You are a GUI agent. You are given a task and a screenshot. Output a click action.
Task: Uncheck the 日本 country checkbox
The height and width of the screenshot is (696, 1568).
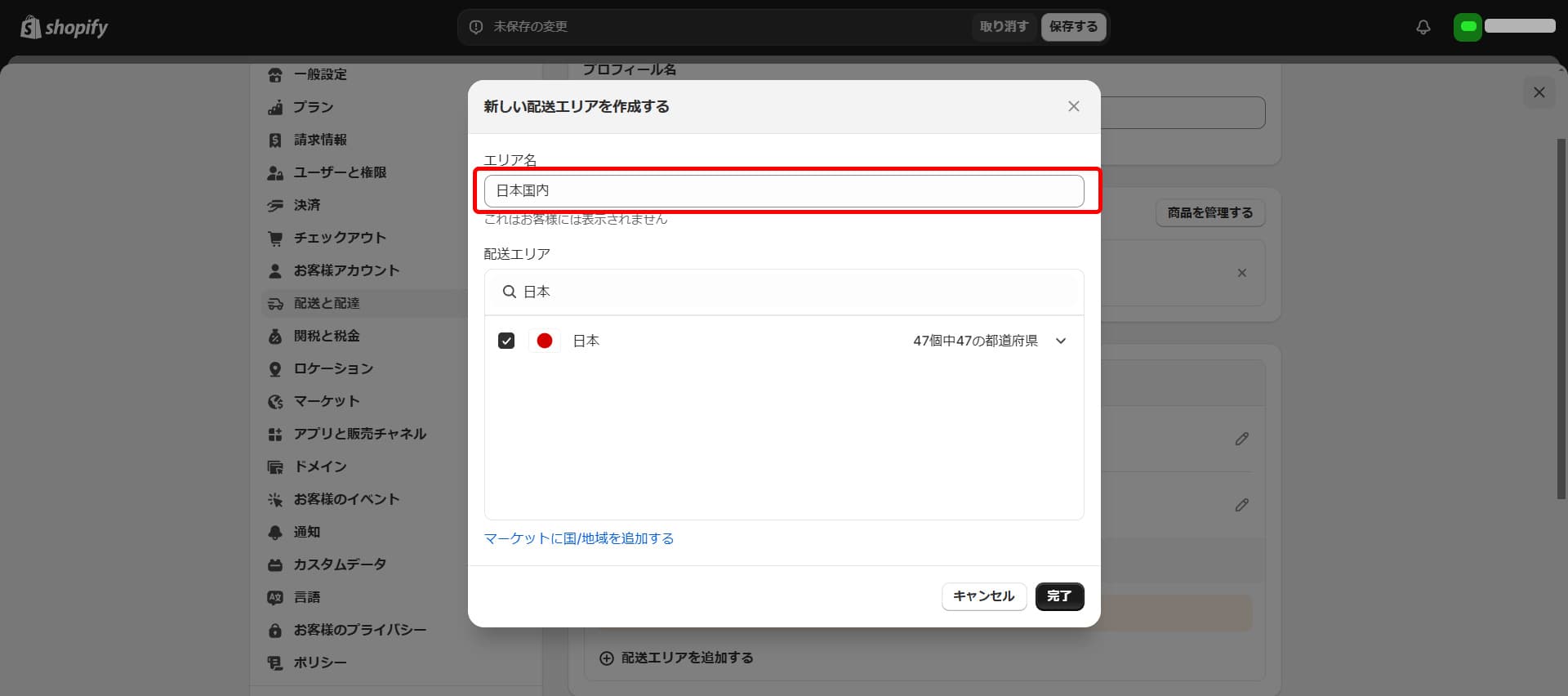pyautogui.click(x=506, y=341)
